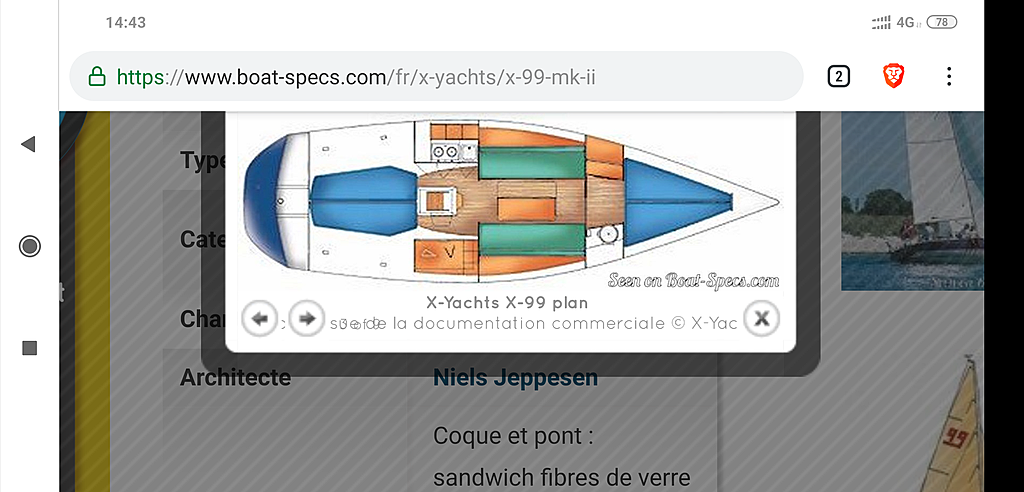The height and width of the screenshot is (492, 1024).
Task: Open the sailboat photo thumbnail on the right
Action: coord(912,200)
